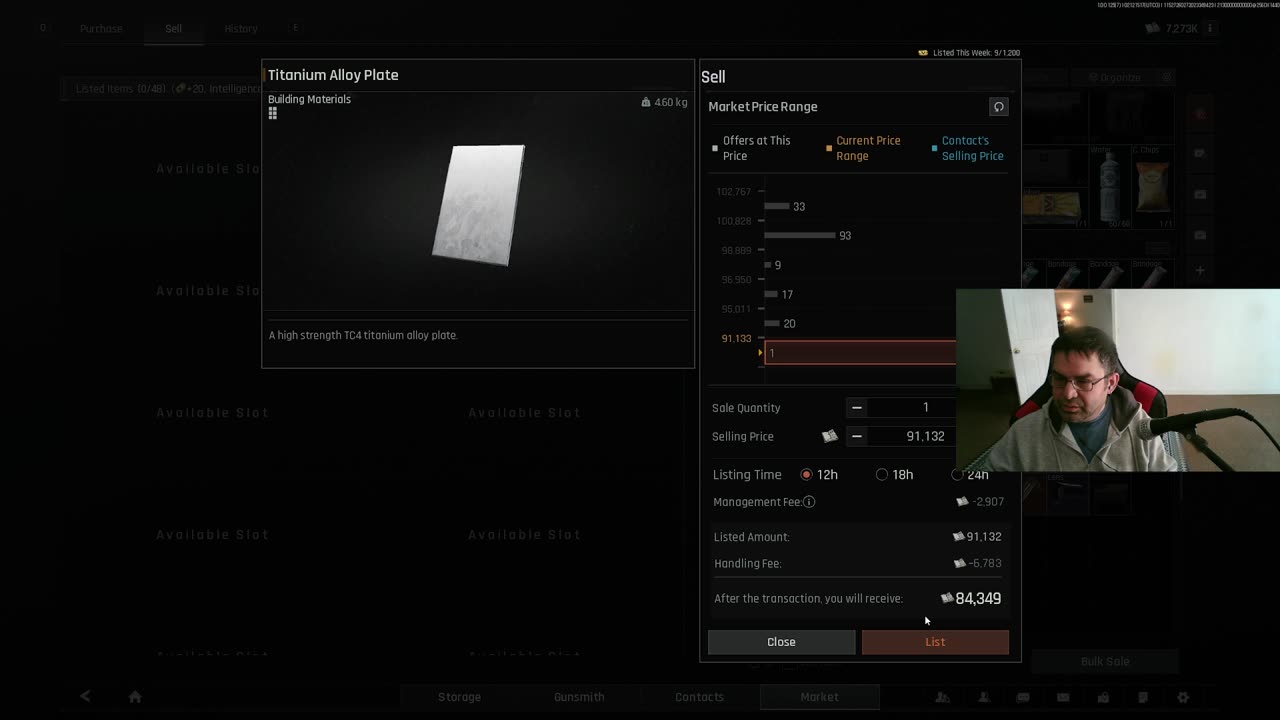Click the Sale Quantity value field

(x=925, y=407)
